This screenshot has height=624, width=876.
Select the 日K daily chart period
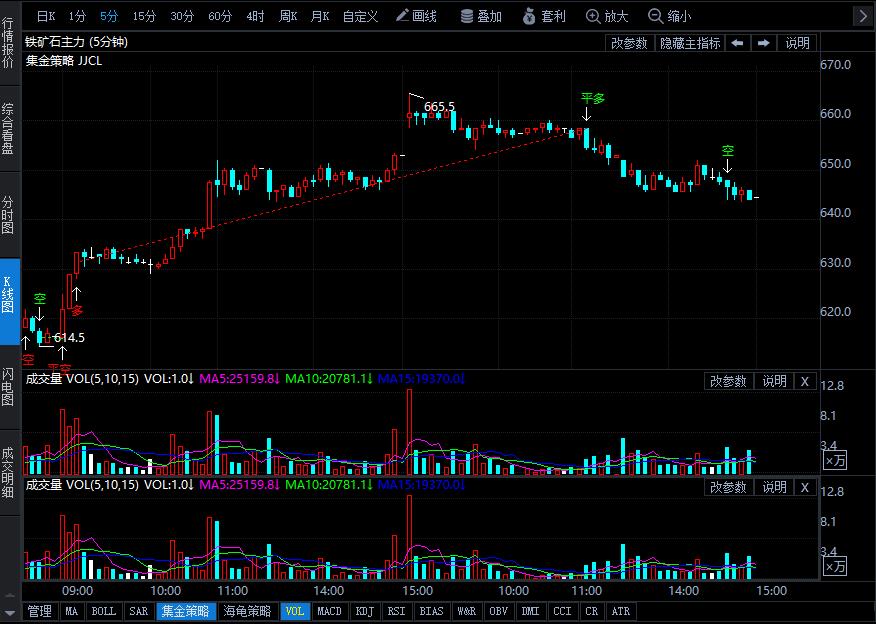click(46, 16)
